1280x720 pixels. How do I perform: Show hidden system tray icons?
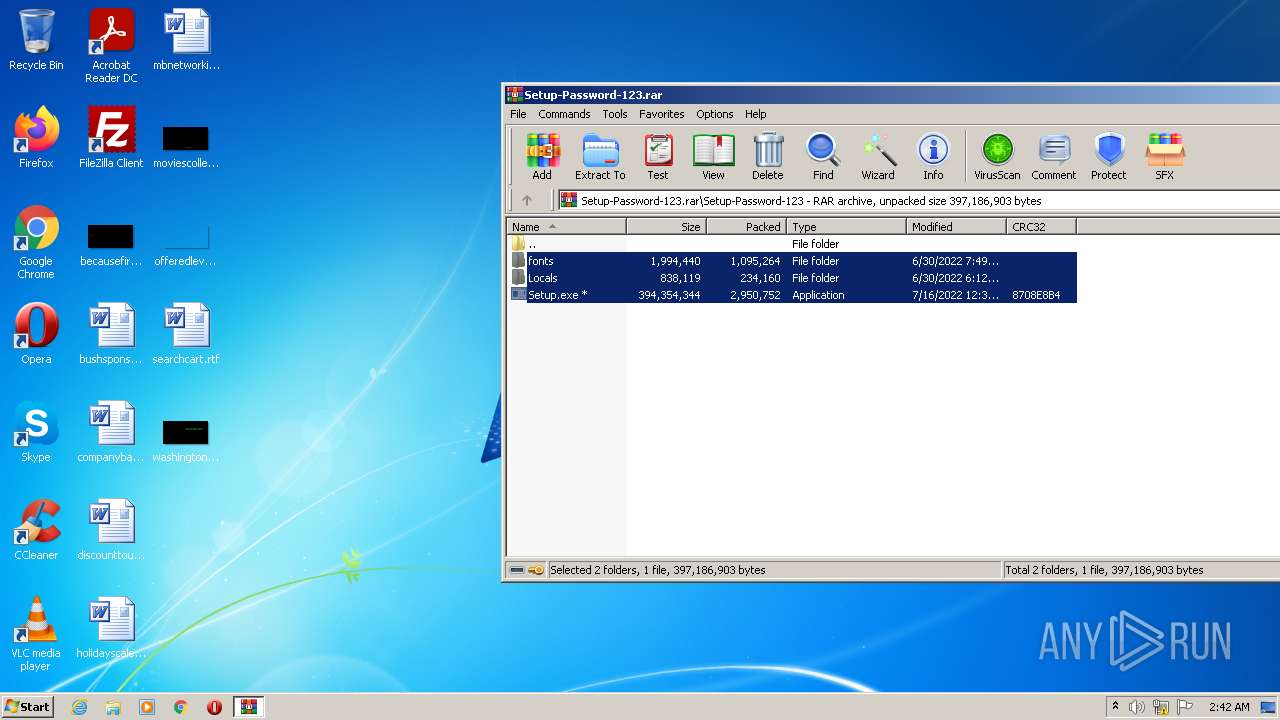[1115, 707]
